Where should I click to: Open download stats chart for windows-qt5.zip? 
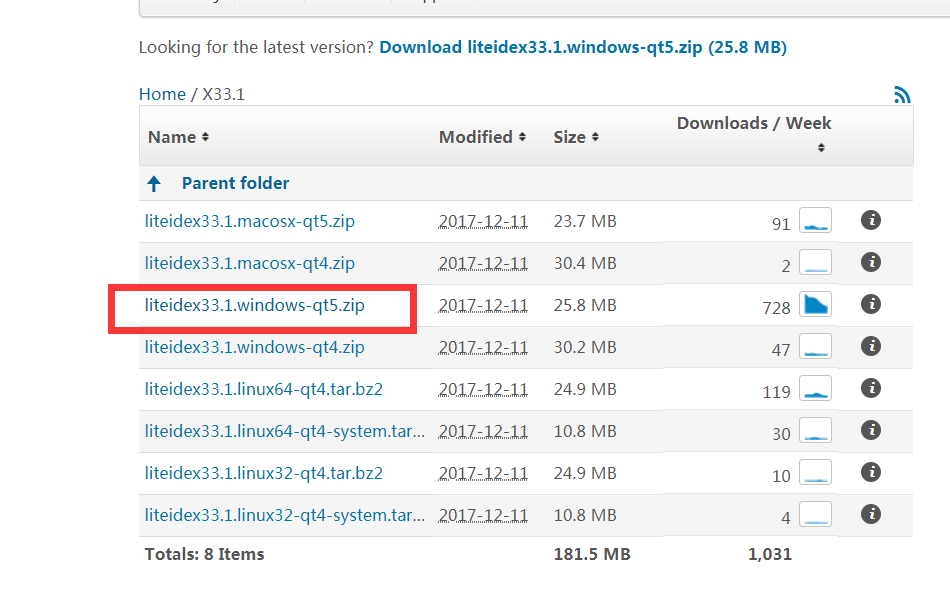click(816, 306)
